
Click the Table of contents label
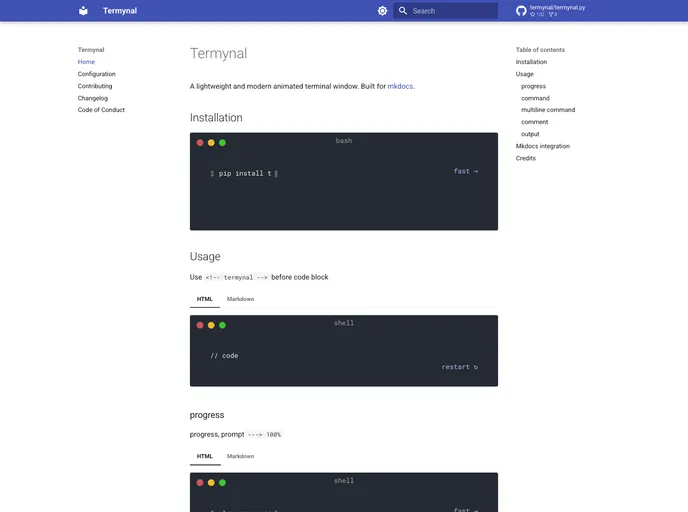click(540, 50)
